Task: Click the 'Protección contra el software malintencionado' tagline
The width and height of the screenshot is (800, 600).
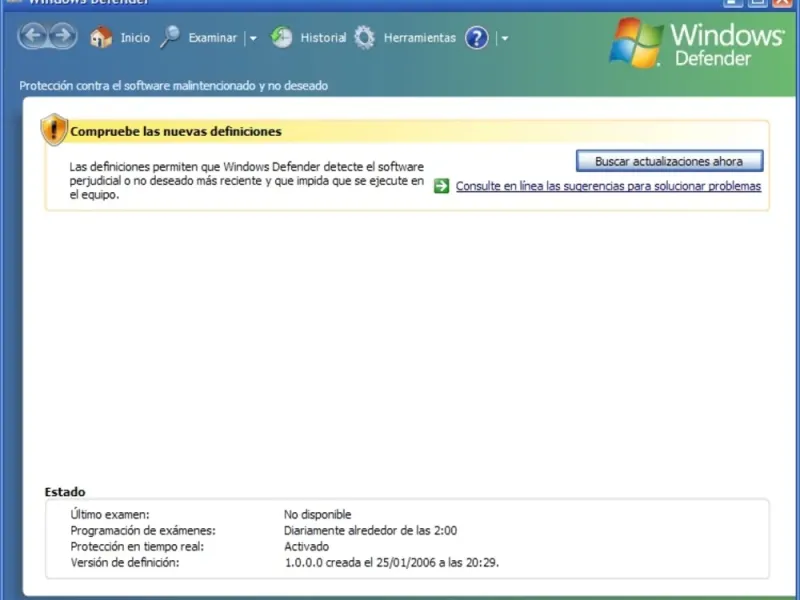Action: [x=173, y=86]
